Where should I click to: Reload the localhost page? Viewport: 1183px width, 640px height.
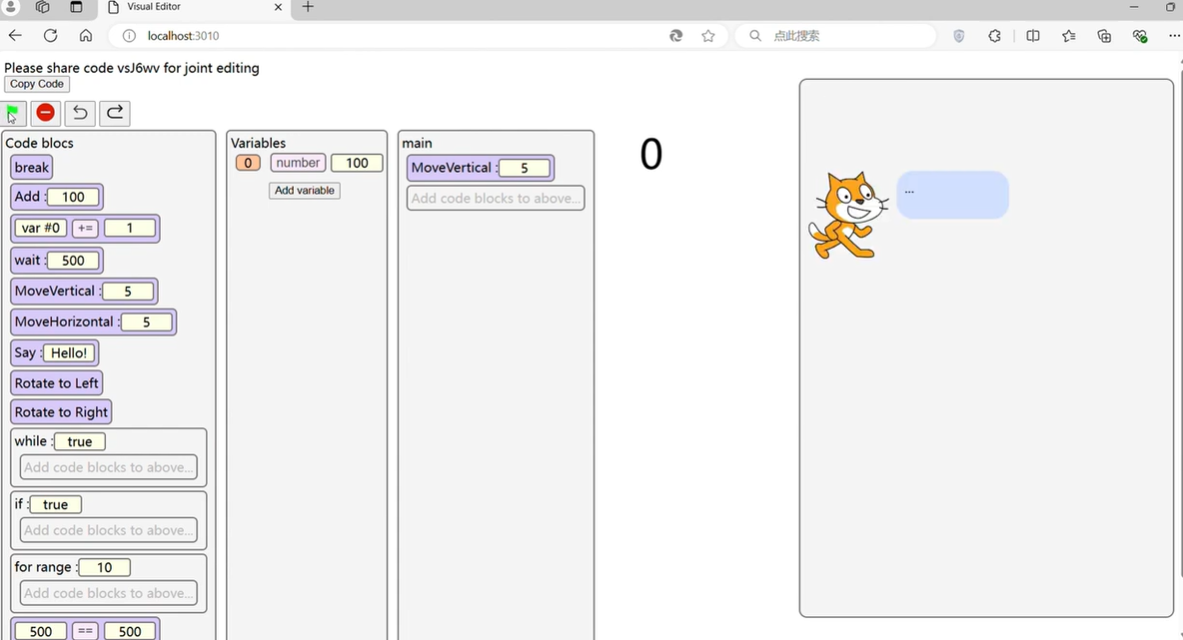tap(51, 35)
